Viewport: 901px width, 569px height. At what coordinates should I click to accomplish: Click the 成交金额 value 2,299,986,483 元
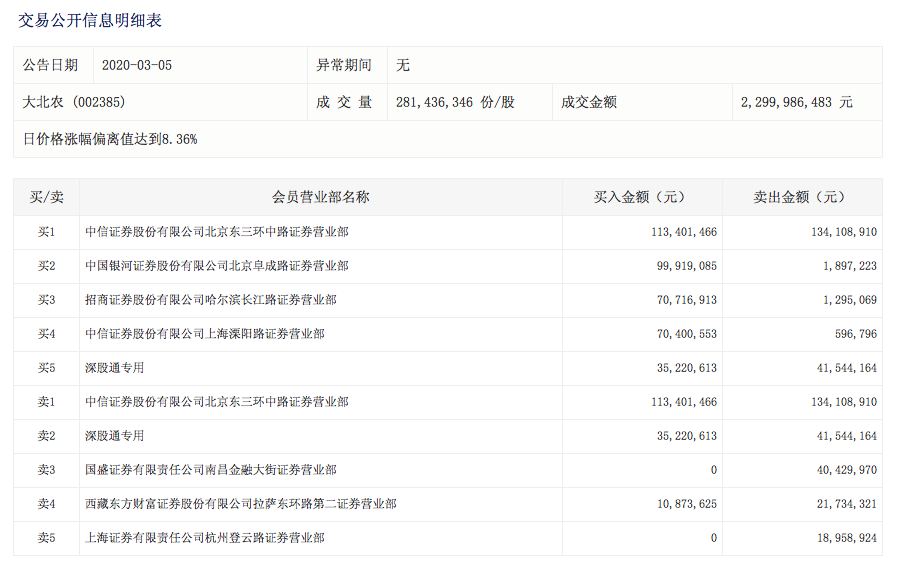[x=797, y=102]
